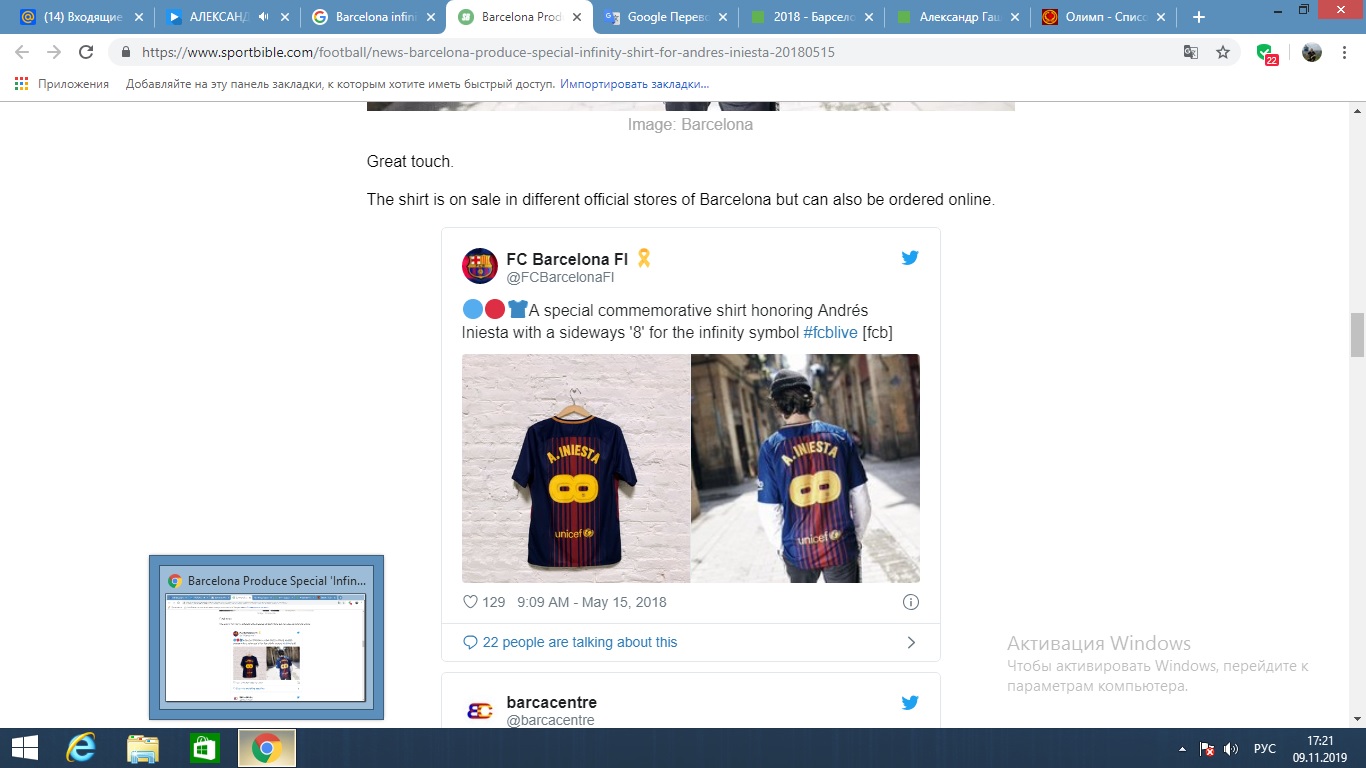Open the photo of man wearing Iniesta shirt
Screen dimensions: 1366x768
click(806, 468)
